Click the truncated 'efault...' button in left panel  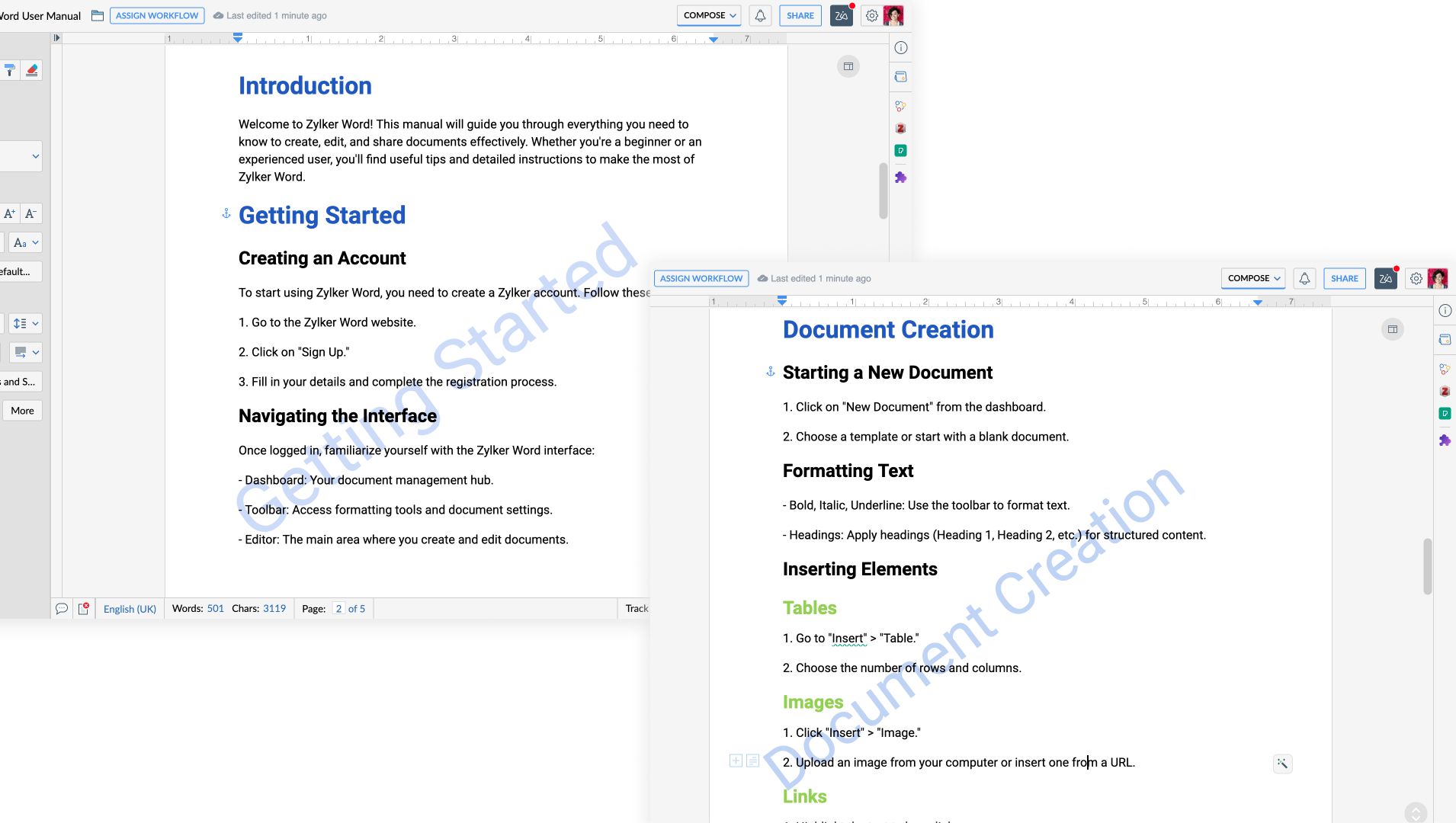pyautogui.click(x=21, y=272)
